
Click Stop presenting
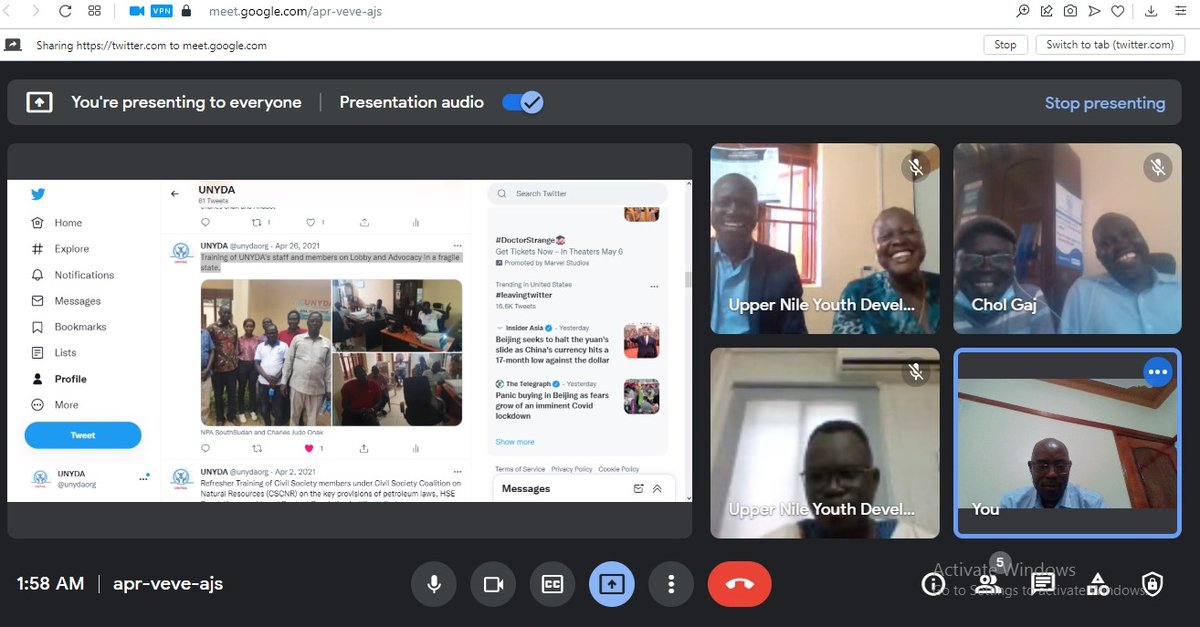pyautogui.click(x=1105, y=103)
